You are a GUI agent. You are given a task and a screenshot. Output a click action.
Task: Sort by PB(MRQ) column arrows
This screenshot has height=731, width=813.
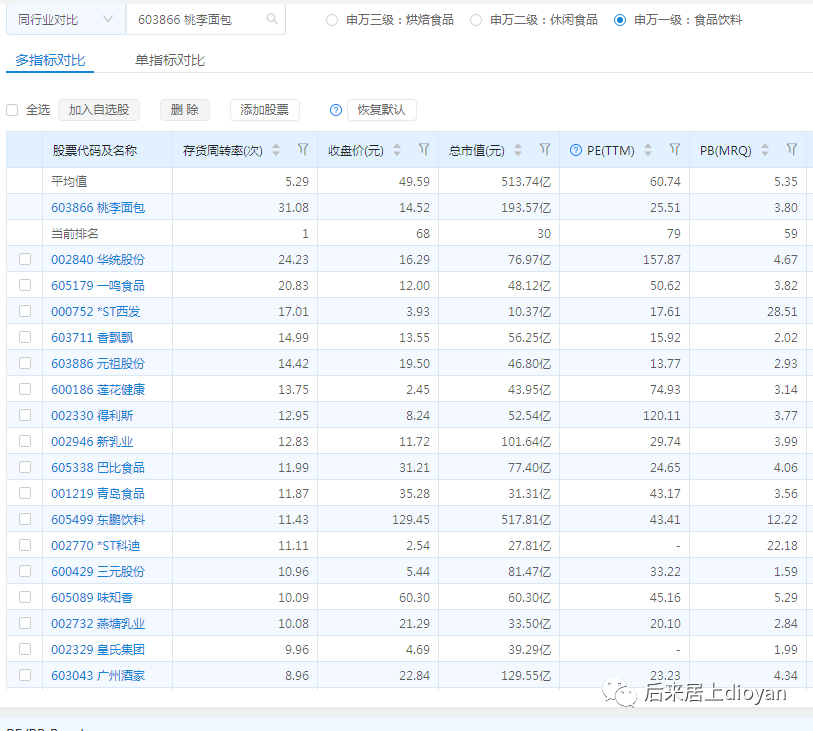765,150
